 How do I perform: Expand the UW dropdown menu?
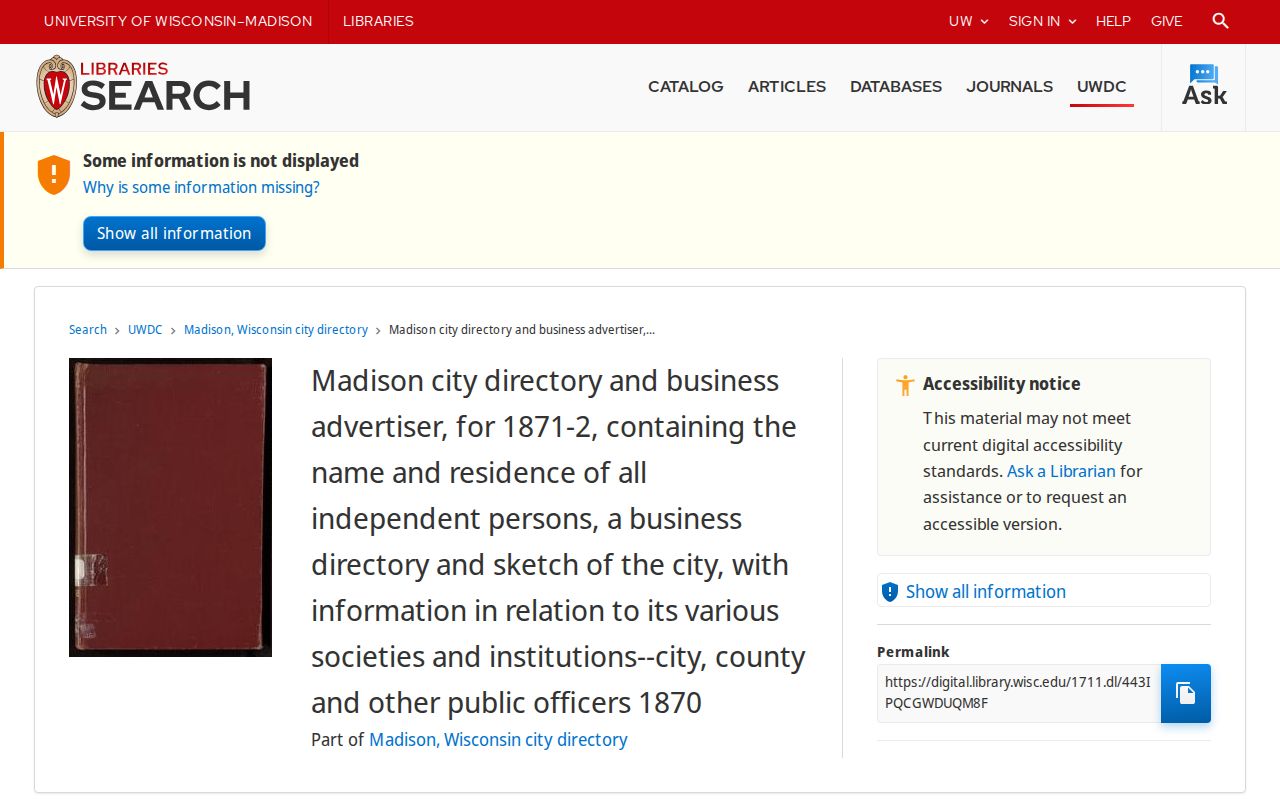968,21
